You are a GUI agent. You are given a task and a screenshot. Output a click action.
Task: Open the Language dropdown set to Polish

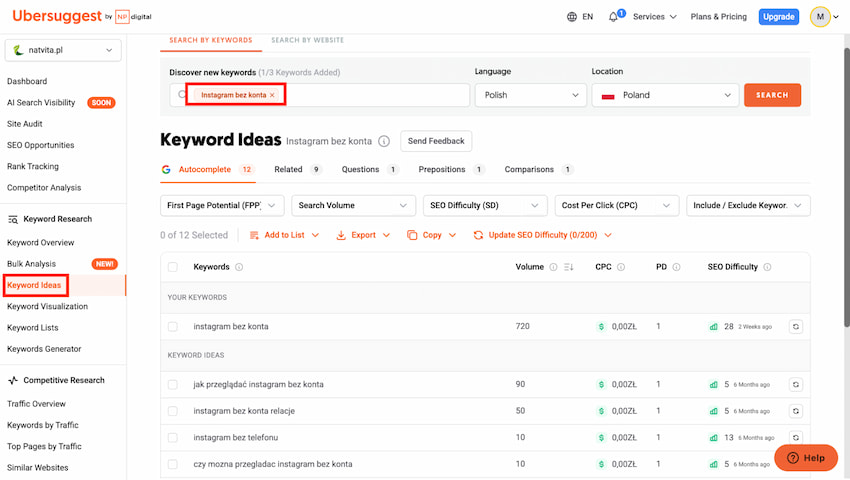tap(531, 95)
